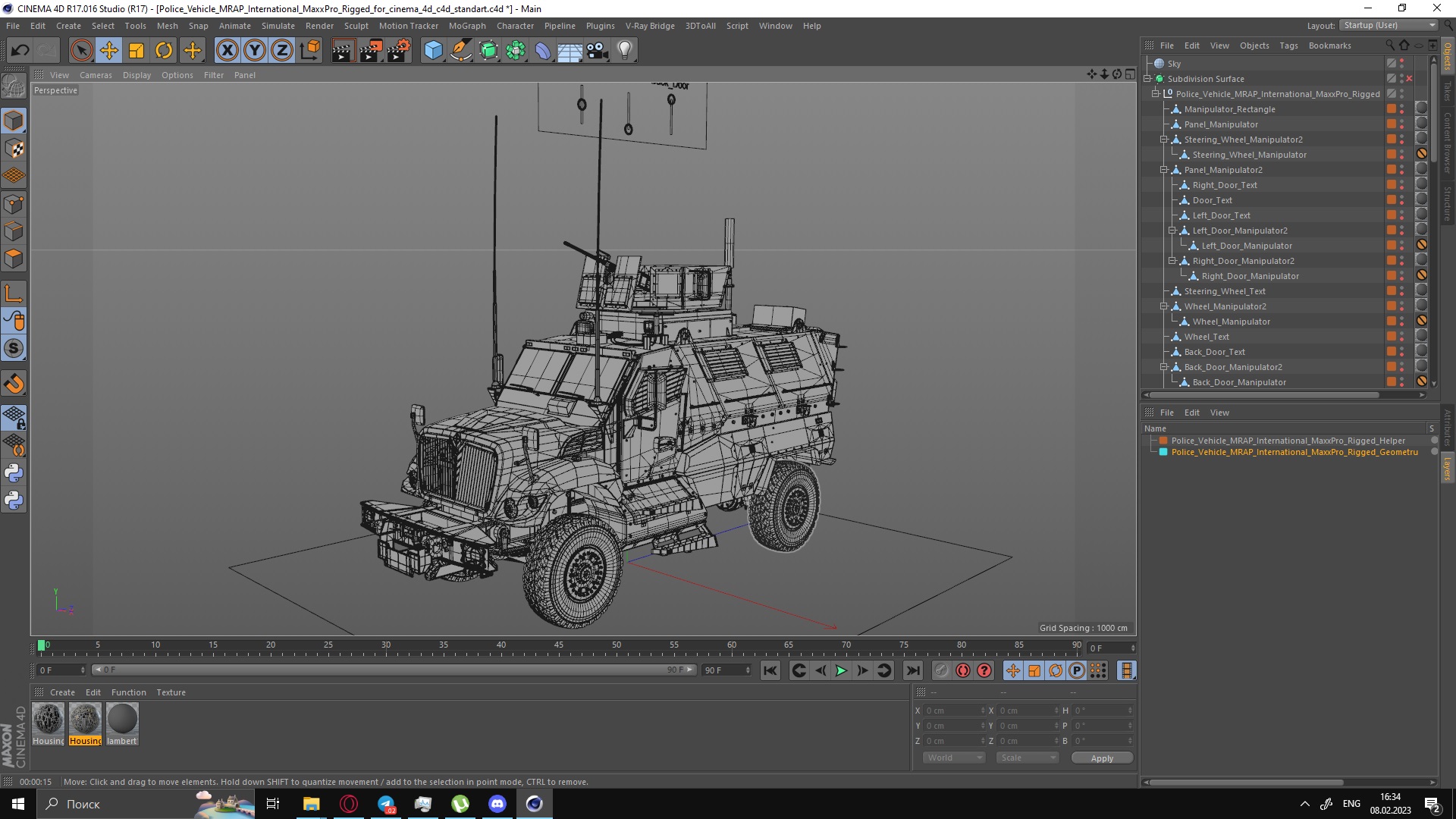Select the Move tool in top toolbar
The image size is (1456, 819).
(x=108, y=51)
